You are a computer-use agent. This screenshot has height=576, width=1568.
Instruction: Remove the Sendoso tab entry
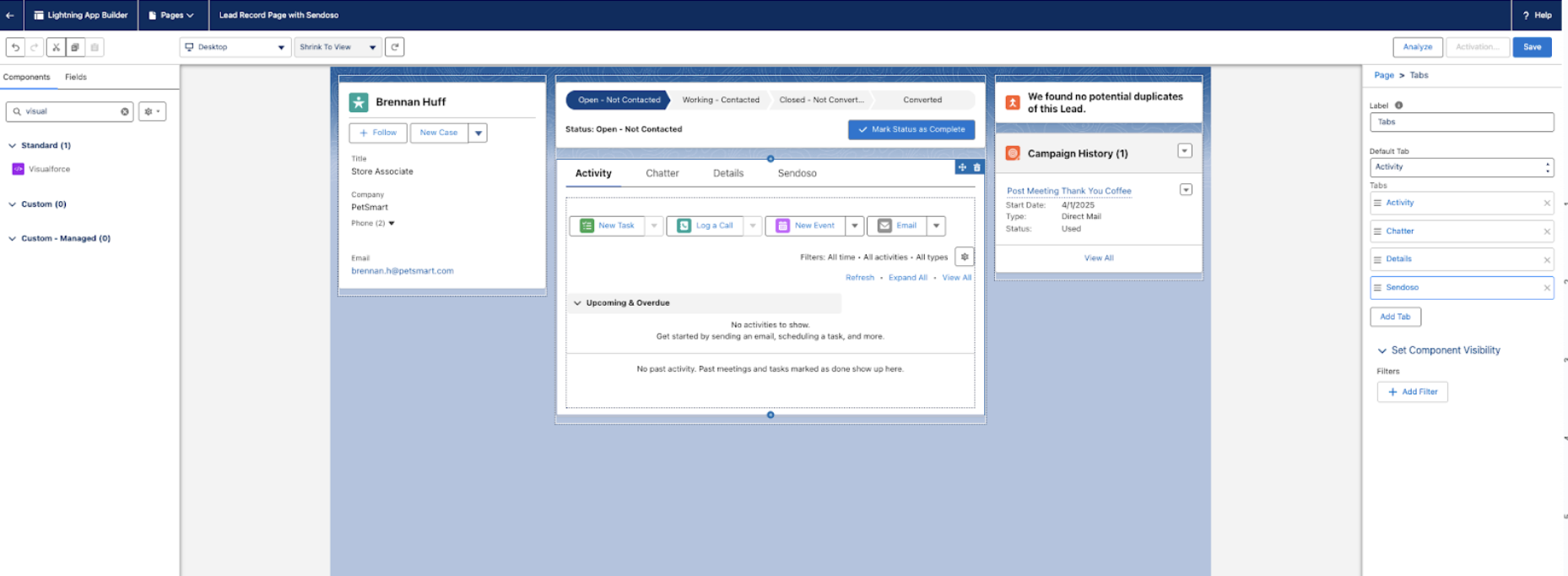point(1547,288)
